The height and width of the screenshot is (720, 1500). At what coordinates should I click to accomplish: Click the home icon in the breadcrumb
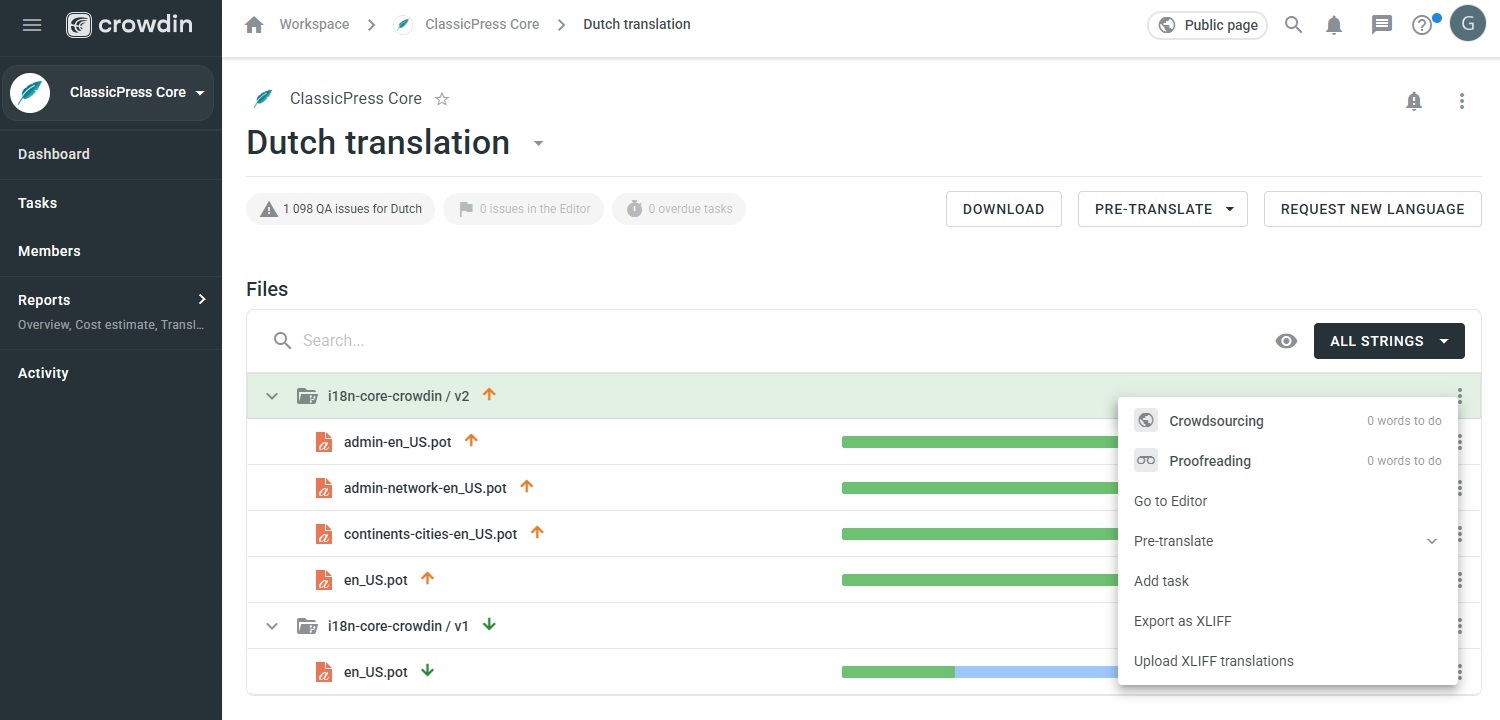point(253,24)
